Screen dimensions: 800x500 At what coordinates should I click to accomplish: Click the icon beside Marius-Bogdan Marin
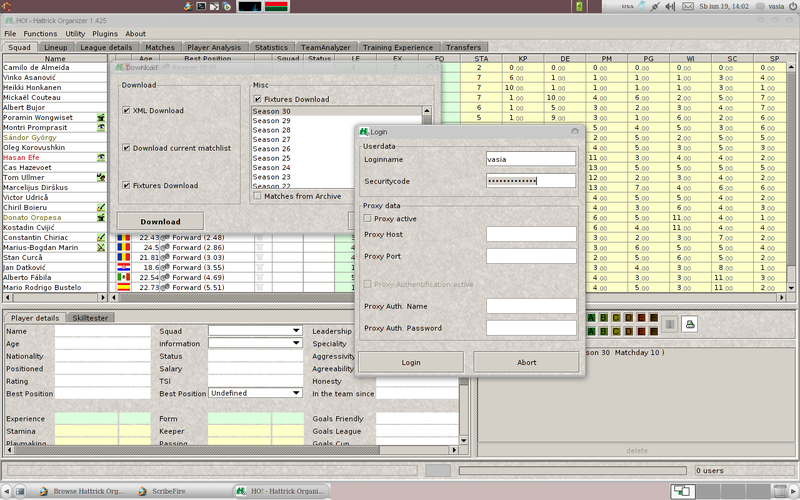click(101, 247)
